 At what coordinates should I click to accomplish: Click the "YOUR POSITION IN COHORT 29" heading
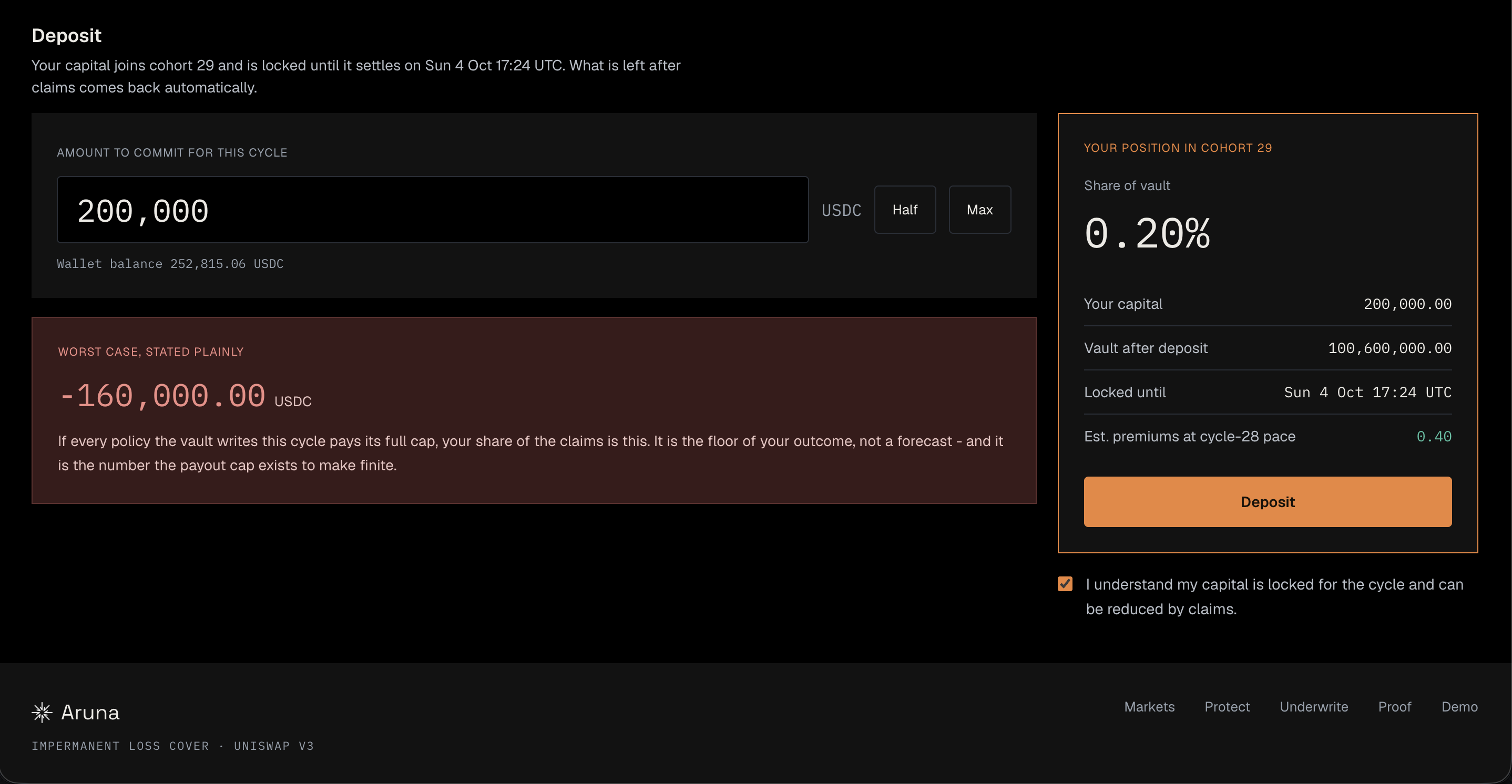(x=1178, y=148)
